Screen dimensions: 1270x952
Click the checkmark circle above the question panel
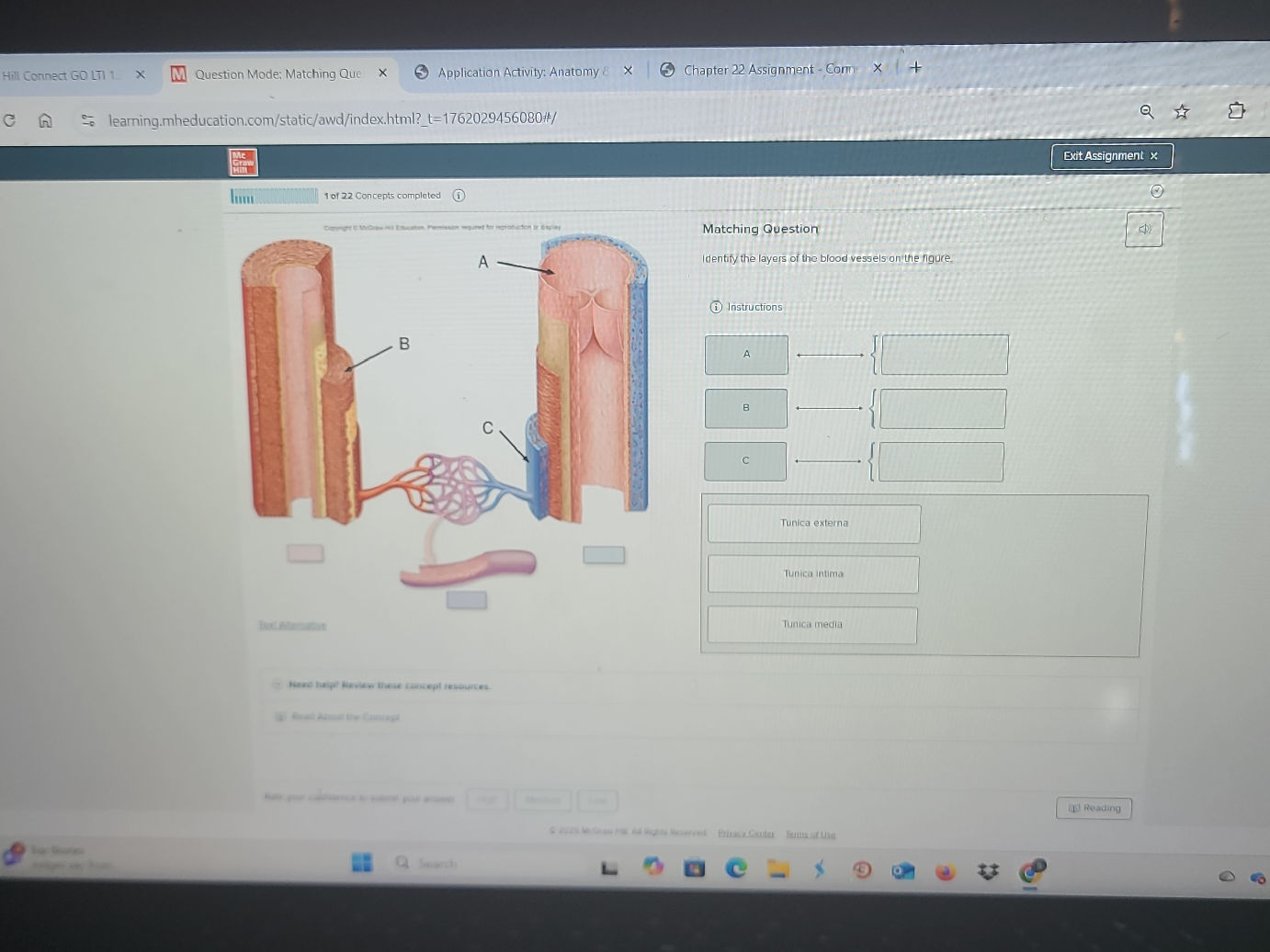click(1157, 191)
